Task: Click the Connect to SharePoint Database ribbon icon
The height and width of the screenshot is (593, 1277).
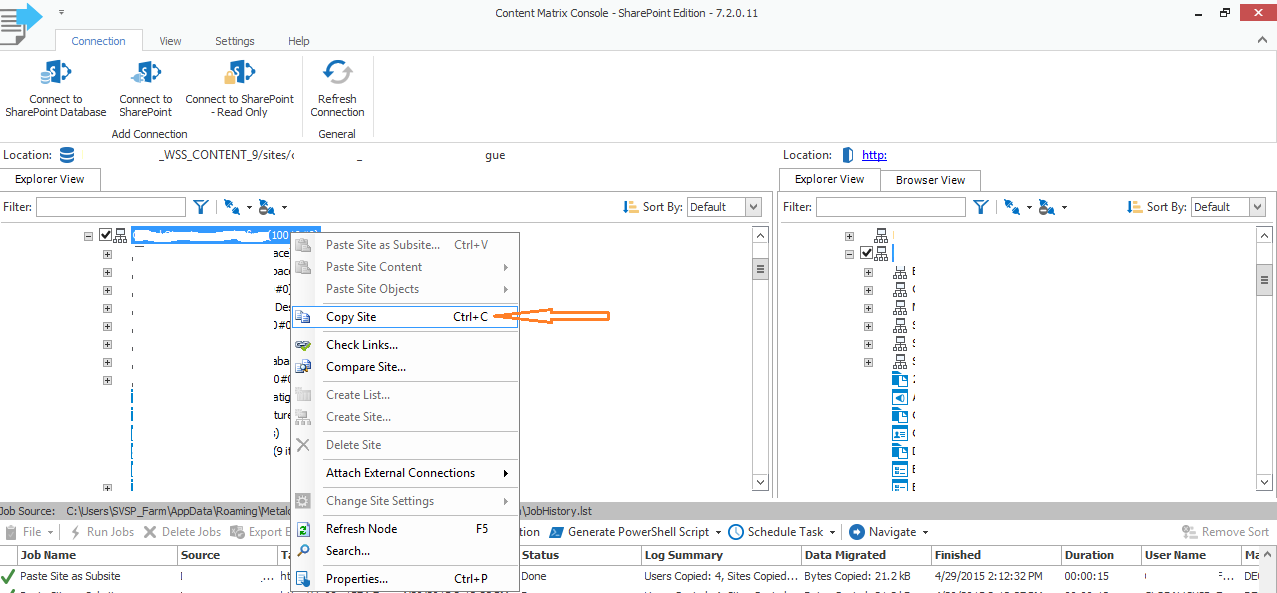Action: (x=55, y=74)
